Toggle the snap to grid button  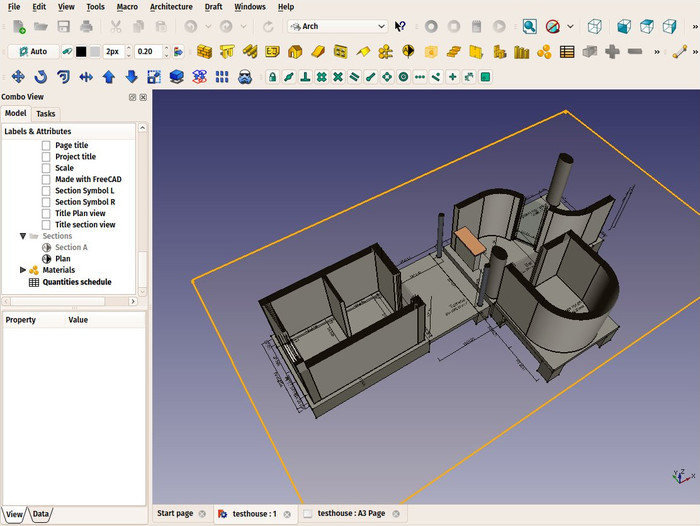(x=321, y=76)
